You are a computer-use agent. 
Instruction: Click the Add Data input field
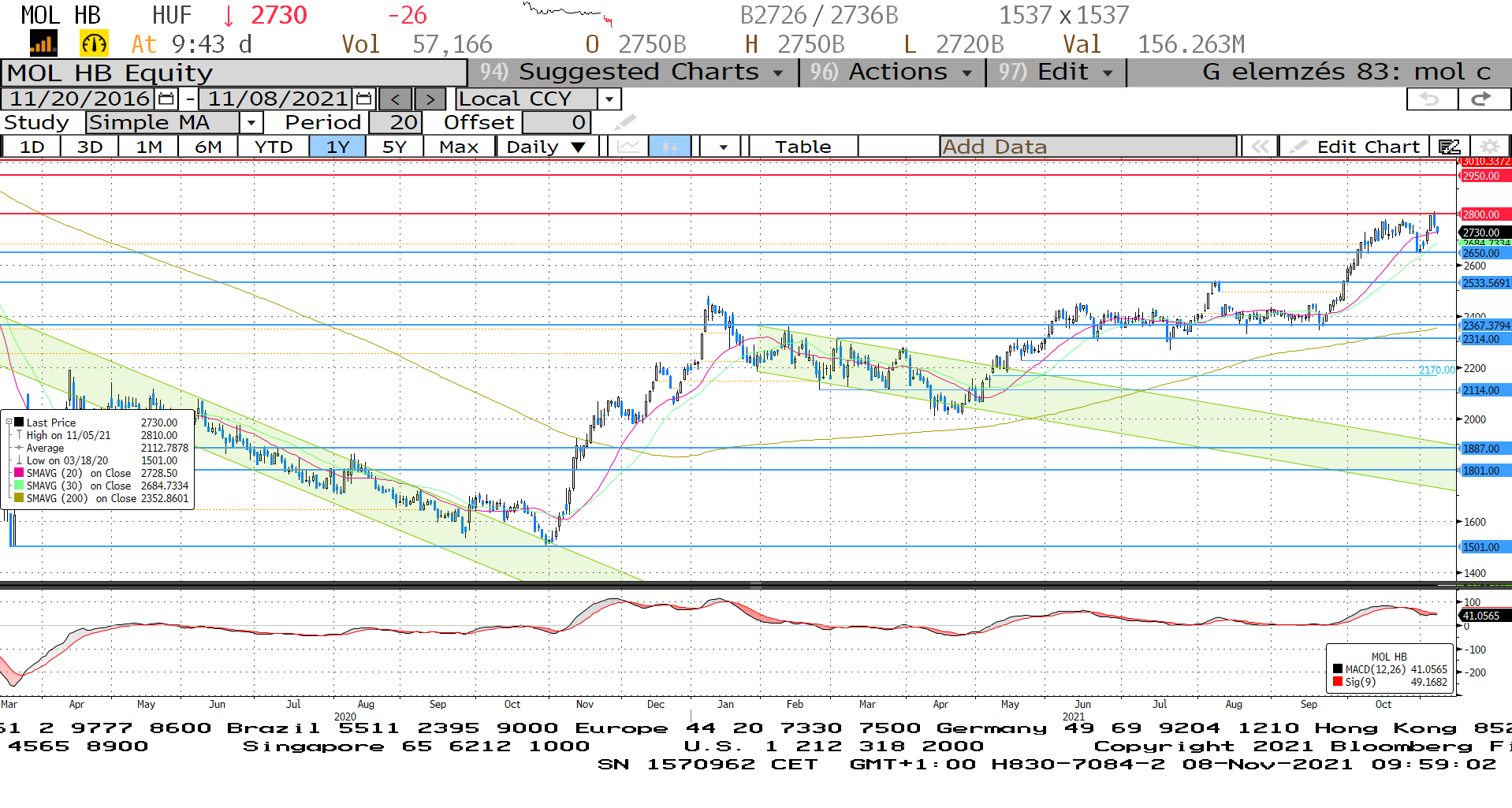[x=1088, y=147]
